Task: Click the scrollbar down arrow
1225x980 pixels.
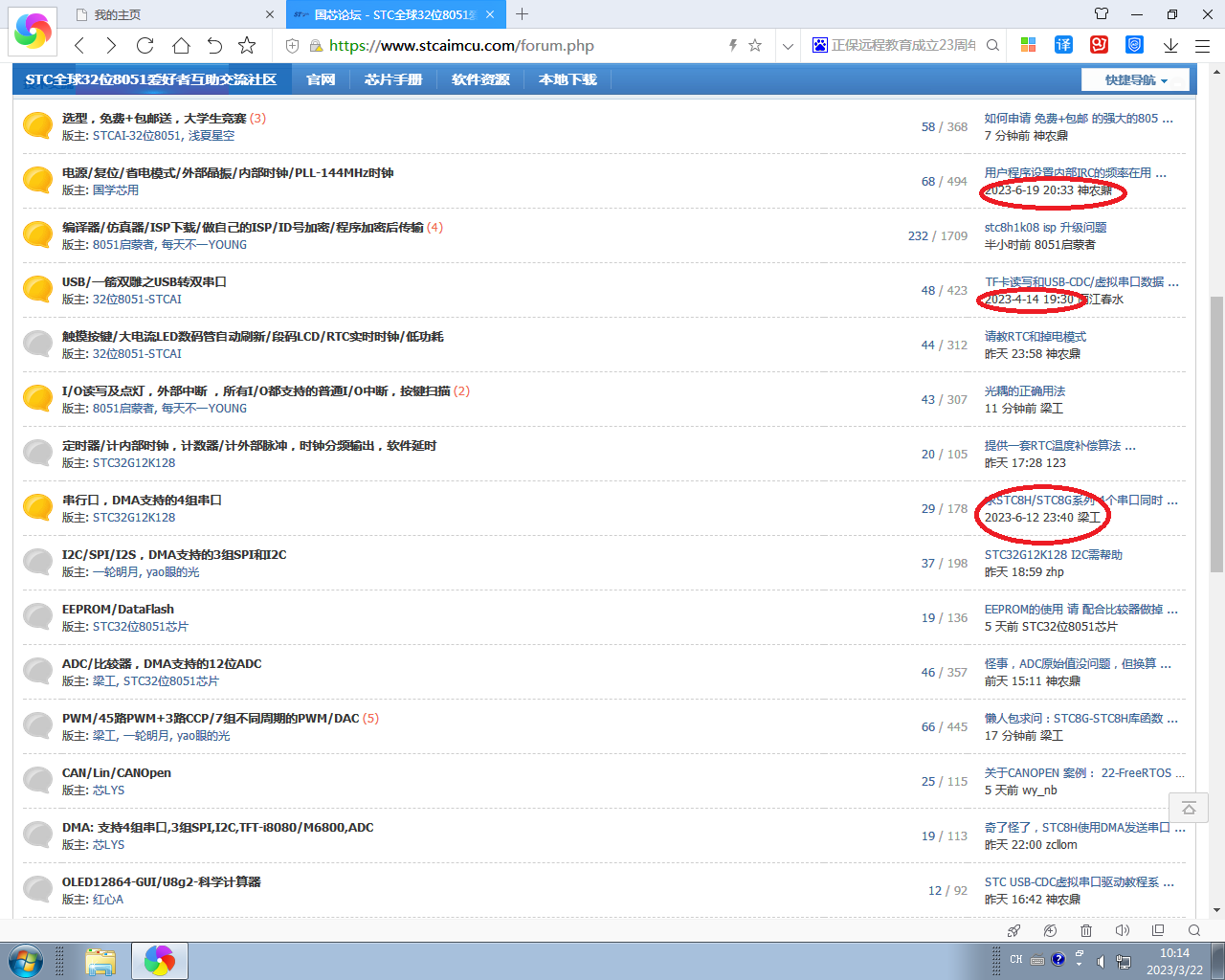Action: coord(1217,910)
